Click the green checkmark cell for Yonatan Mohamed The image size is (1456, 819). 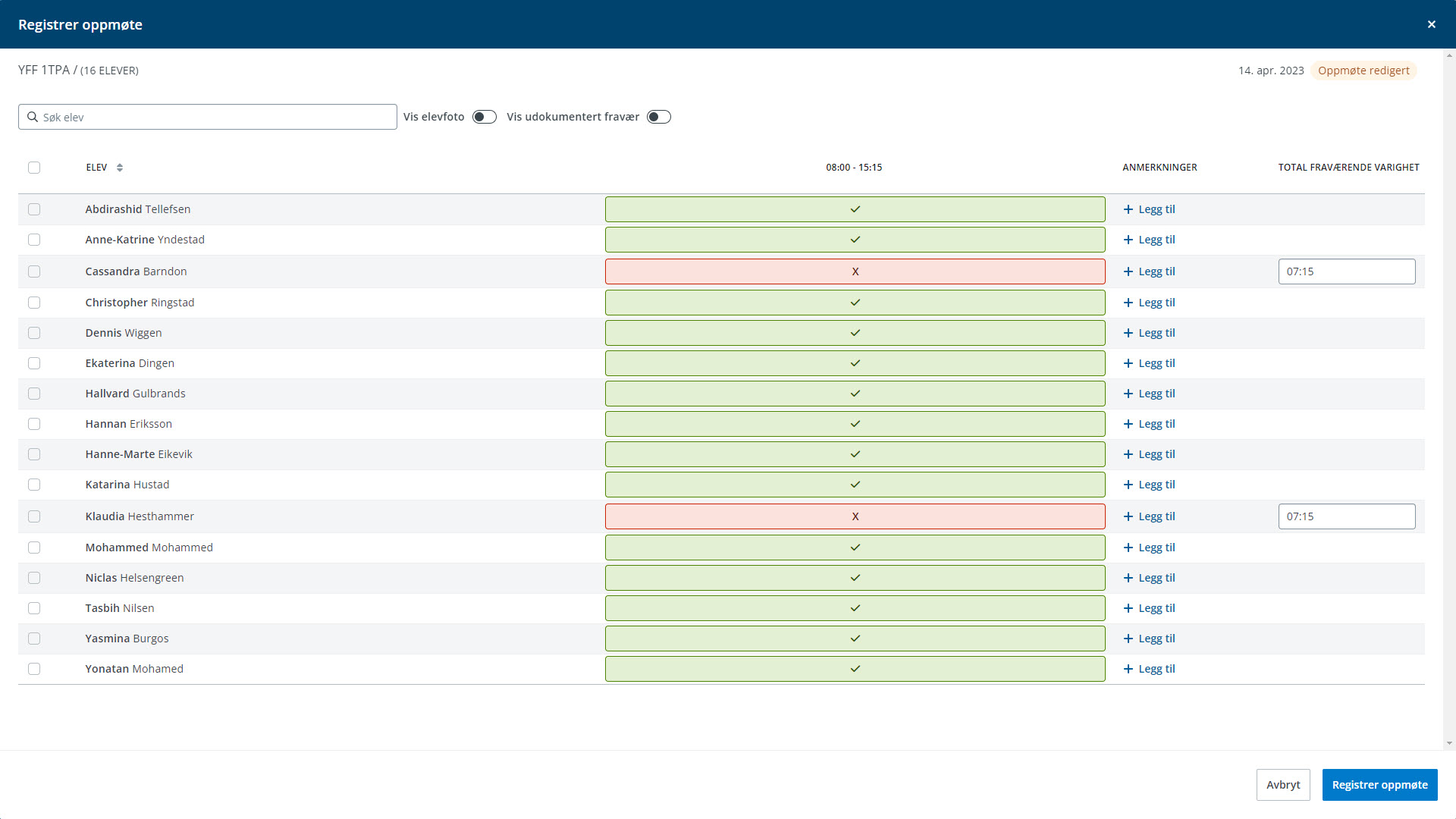point(855,669)
